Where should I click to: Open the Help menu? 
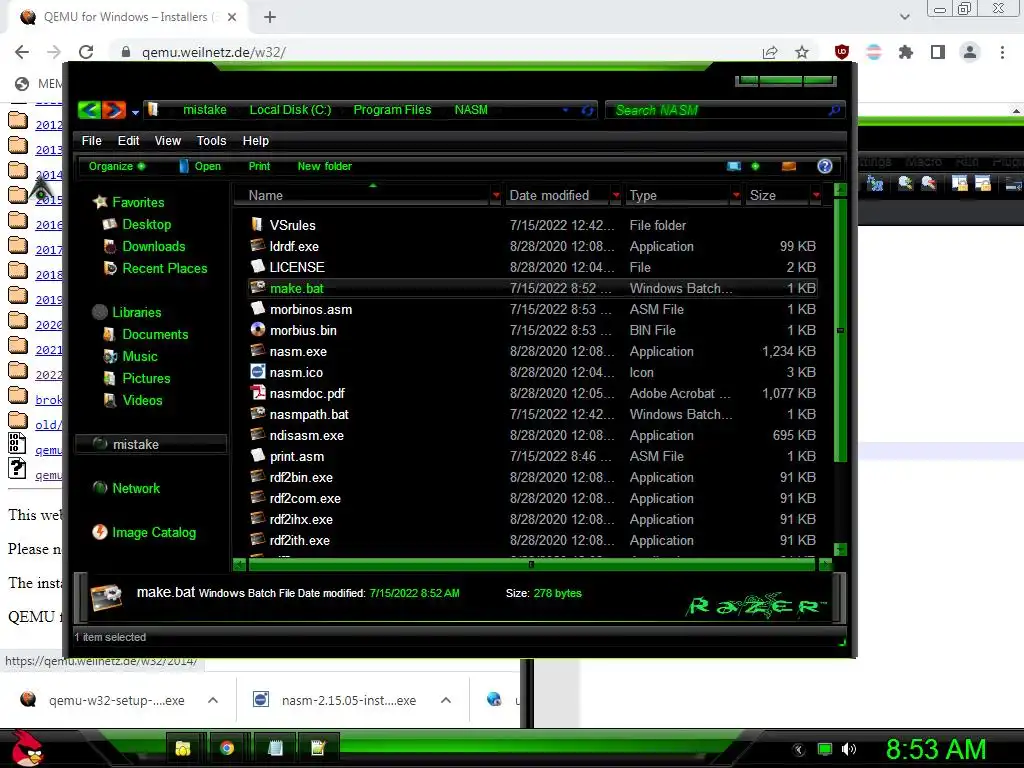(255, 140)
